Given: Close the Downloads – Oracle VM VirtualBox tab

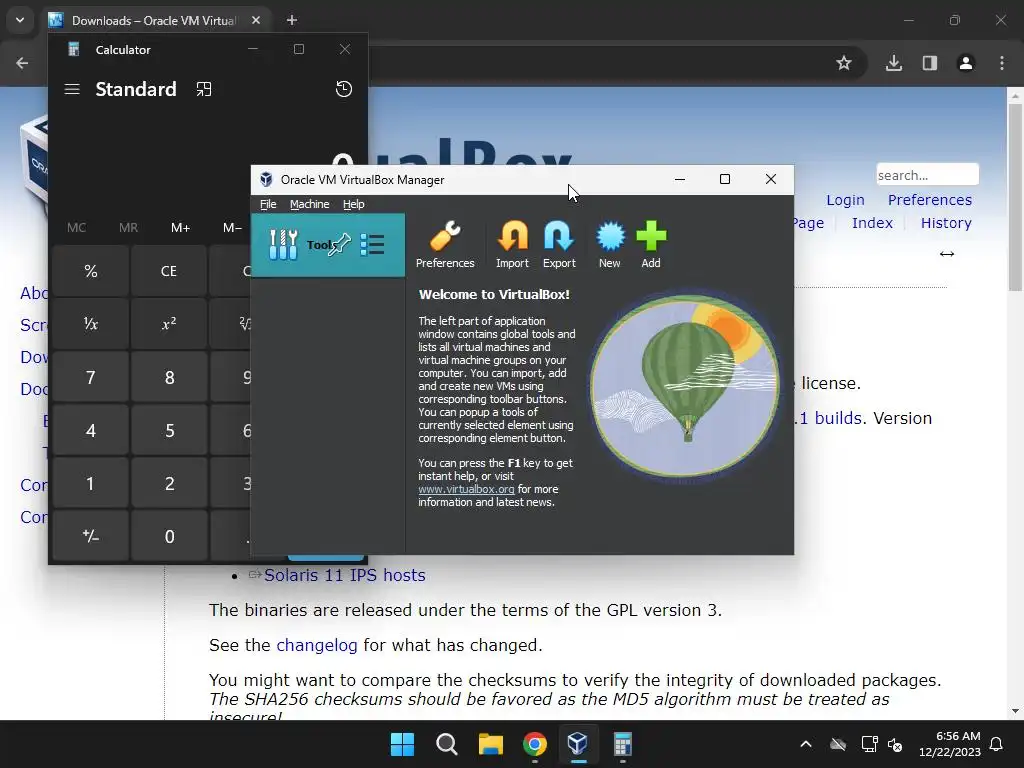Looking at the screenshot, I should tap(256, 20).
